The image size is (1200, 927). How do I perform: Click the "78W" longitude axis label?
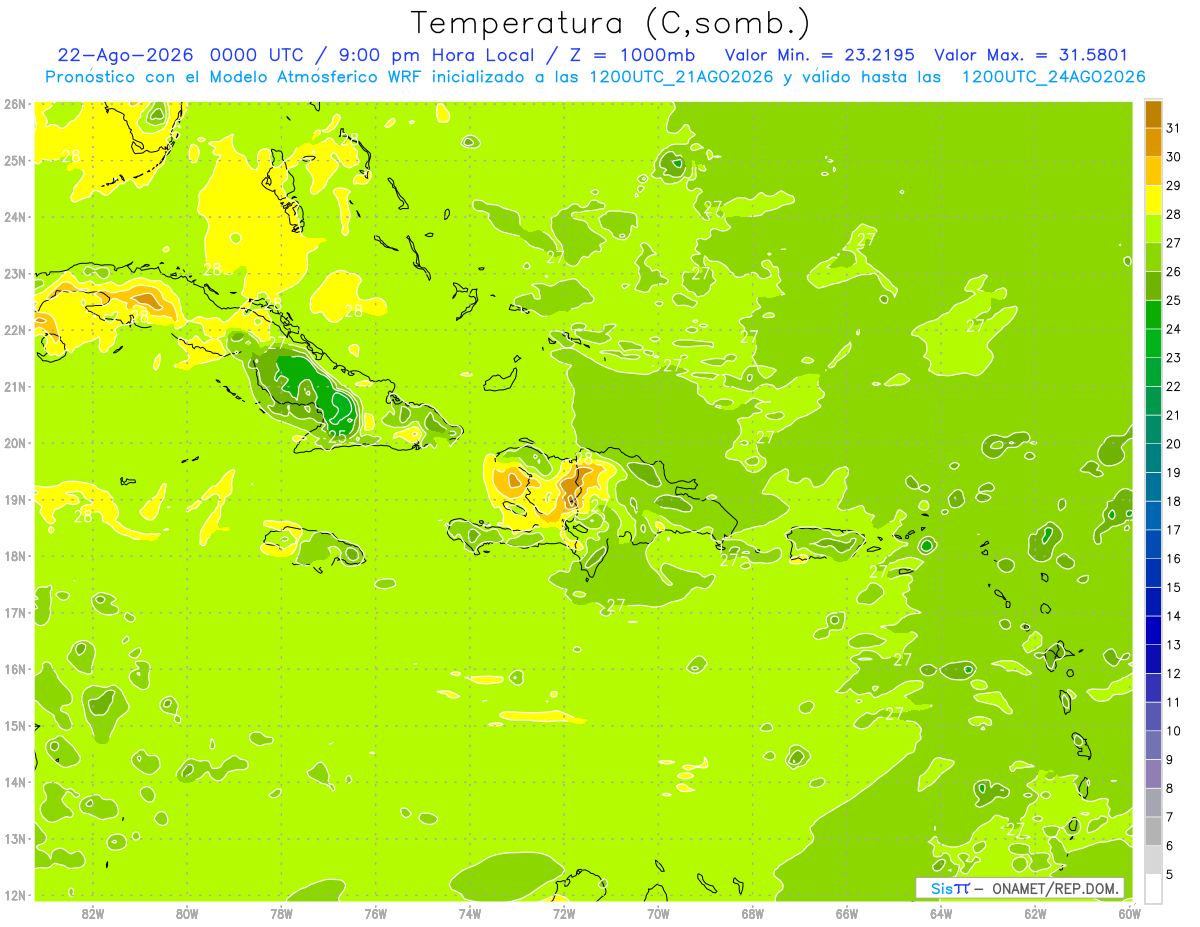pos(281,913)
